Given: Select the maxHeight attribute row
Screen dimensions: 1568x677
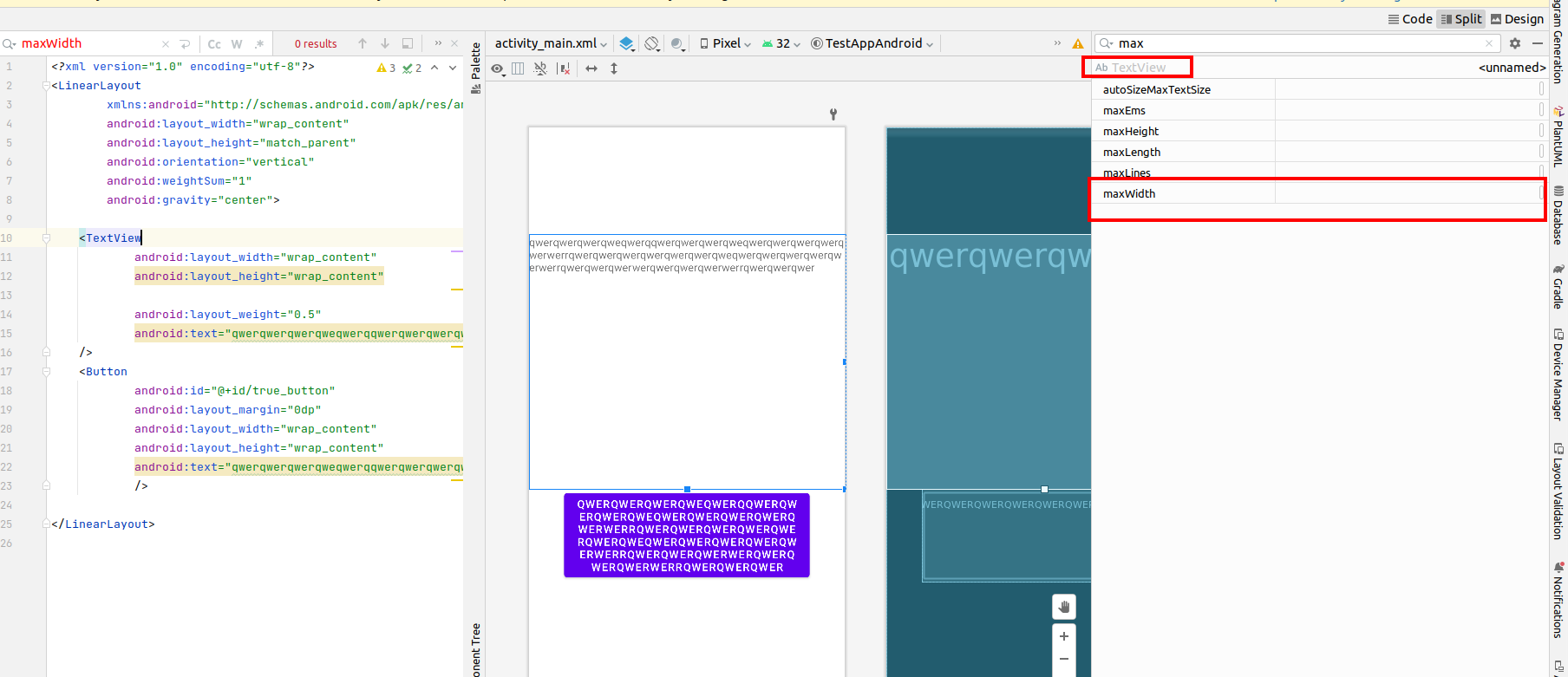Looking at the screenshot, I should pos(1318,131).
